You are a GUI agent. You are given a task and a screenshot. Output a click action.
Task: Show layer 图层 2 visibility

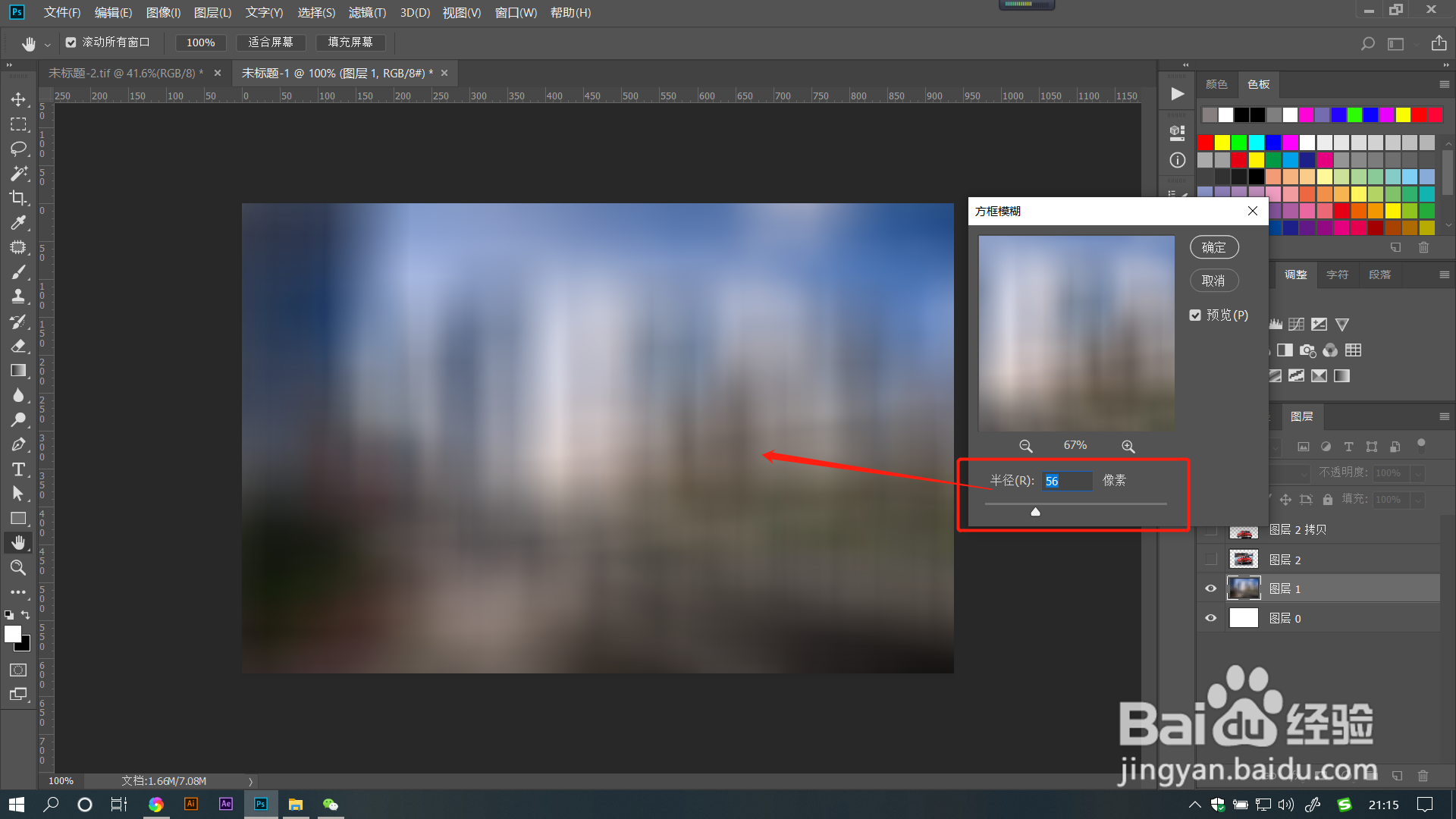pyautogui.click(x=1210, y=560)
